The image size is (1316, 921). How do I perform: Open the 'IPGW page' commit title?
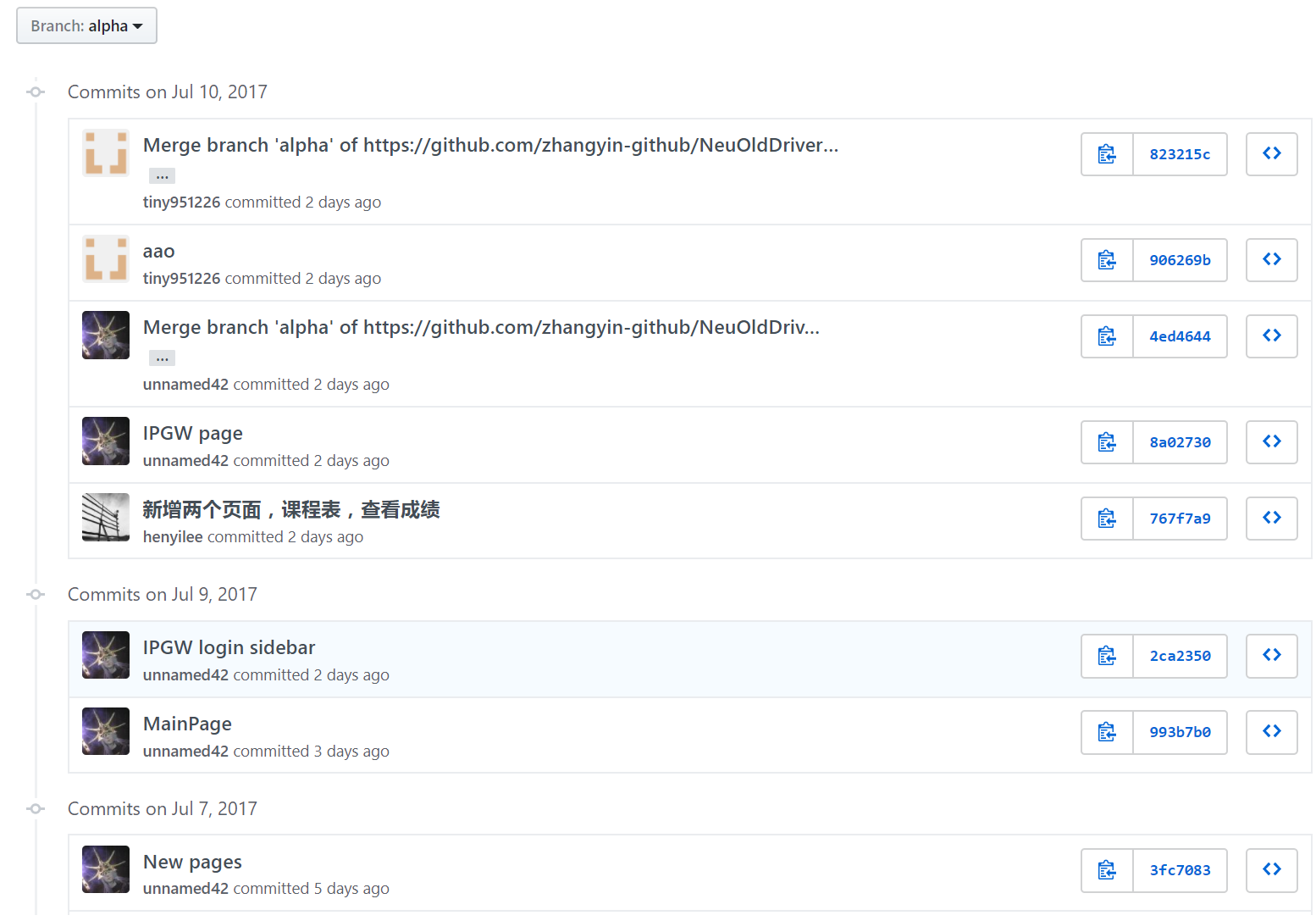192,434
